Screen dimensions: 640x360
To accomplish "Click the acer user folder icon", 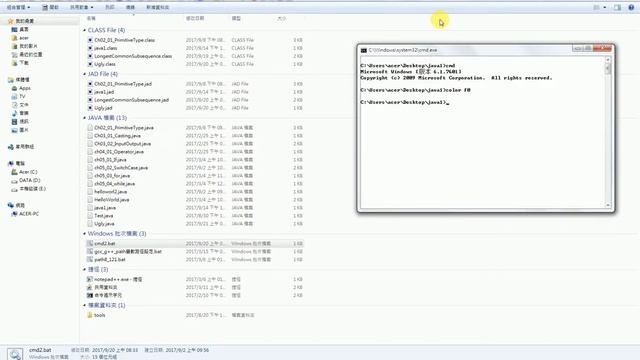I will [x=15, y=38].
